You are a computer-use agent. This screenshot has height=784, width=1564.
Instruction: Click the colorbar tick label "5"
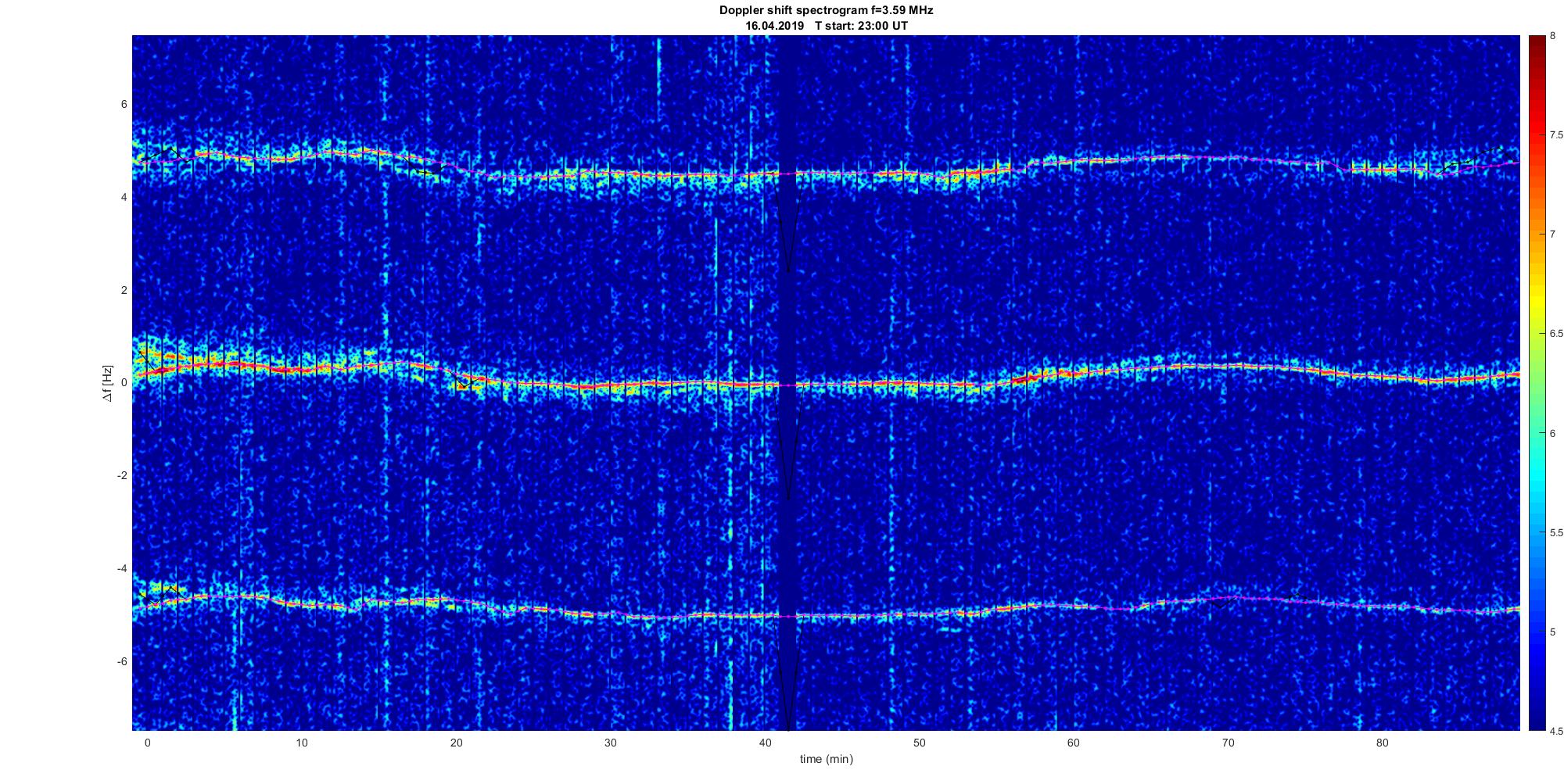coord(1552,632)
